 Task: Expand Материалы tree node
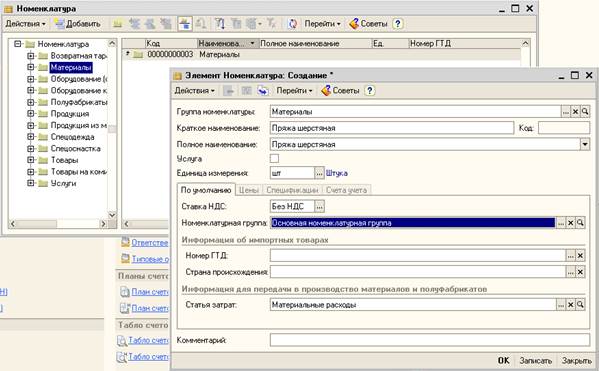[31, 67]
